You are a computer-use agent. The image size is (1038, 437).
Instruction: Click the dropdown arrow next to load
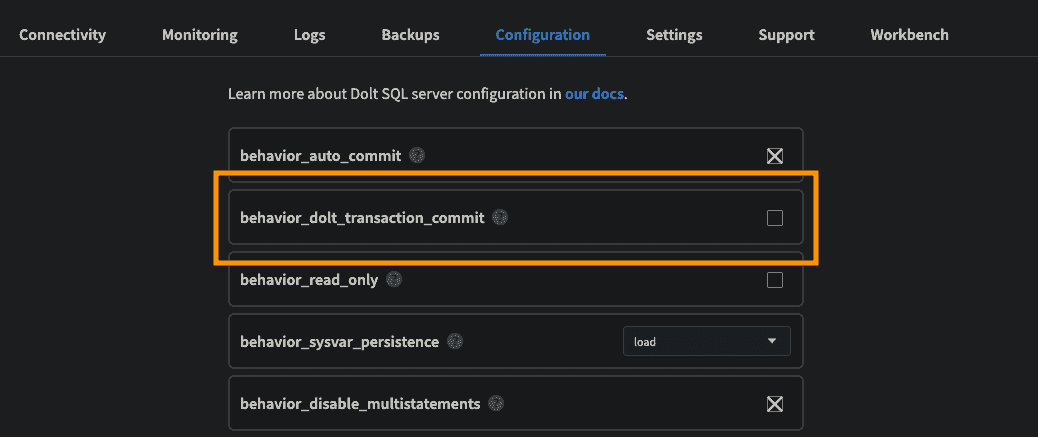click(x=771, y=341)
